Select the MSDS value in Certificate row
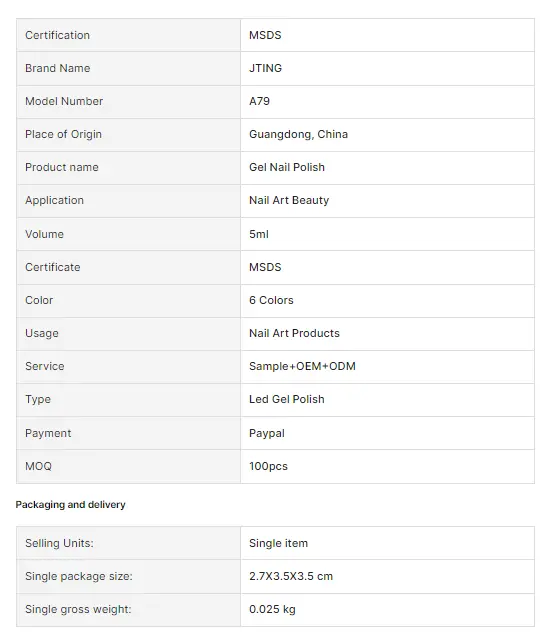This screenshot has width=546, height=641. point(265,267)
